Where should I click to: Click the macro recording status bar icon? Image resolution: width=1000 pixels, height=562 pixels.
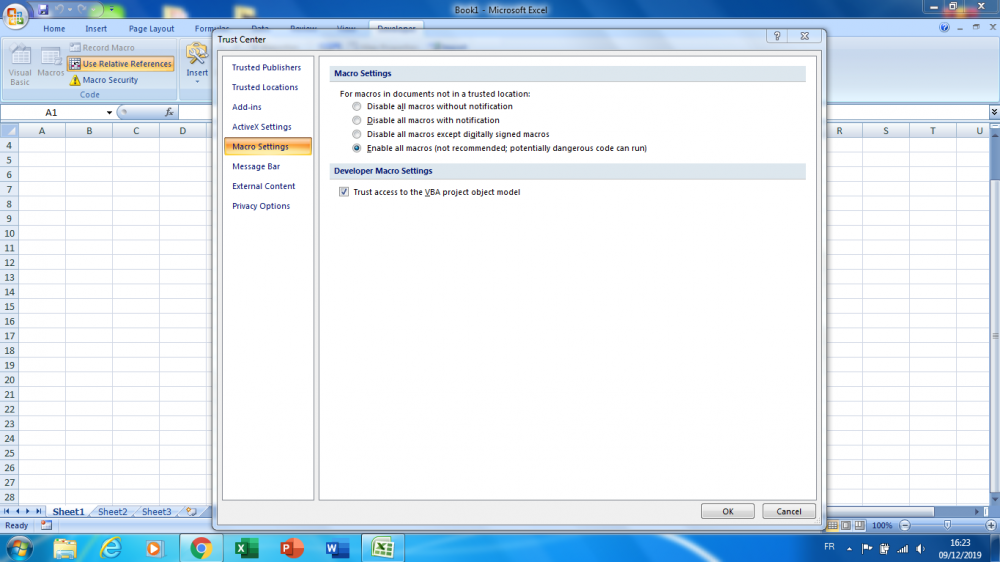point(46,526)
